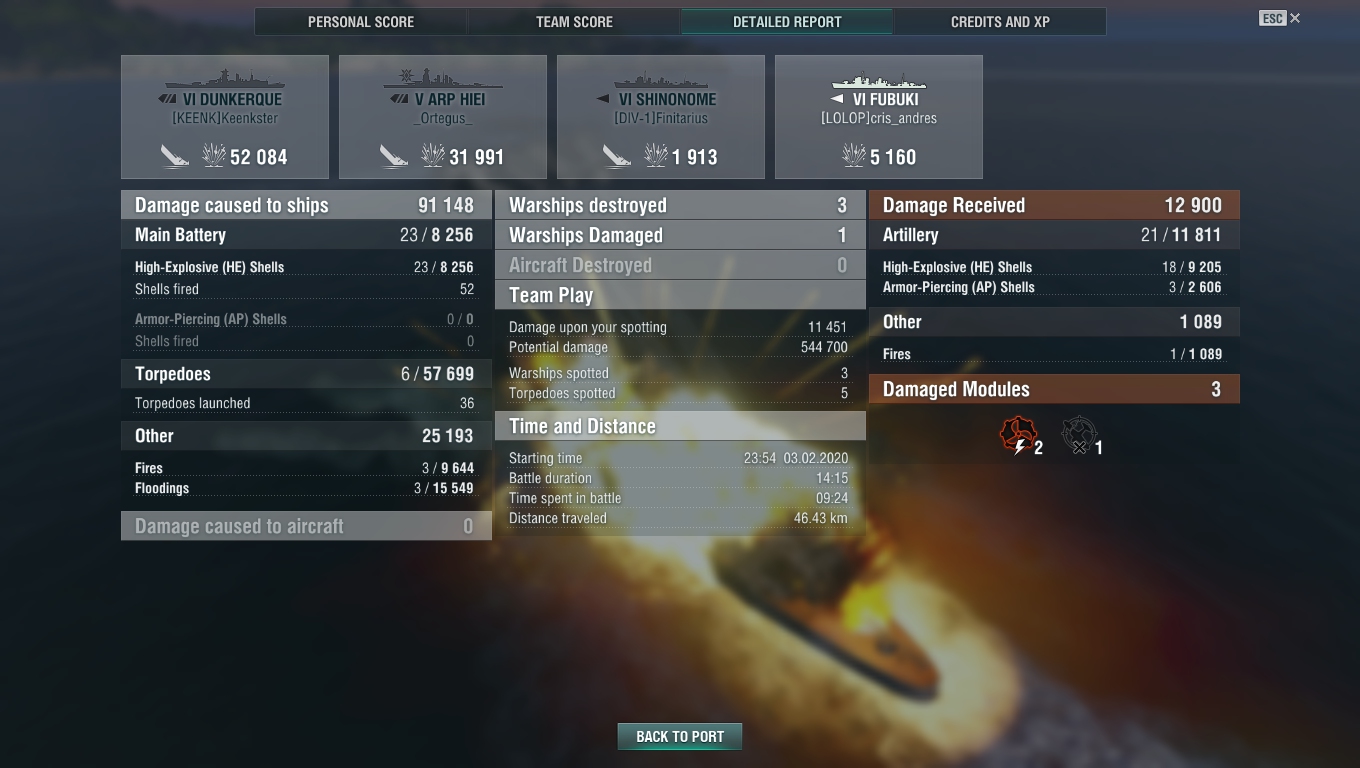Open the Personal Score tab
The height and width of the screenshot is (768, 1360).
(x=361, y=22)
